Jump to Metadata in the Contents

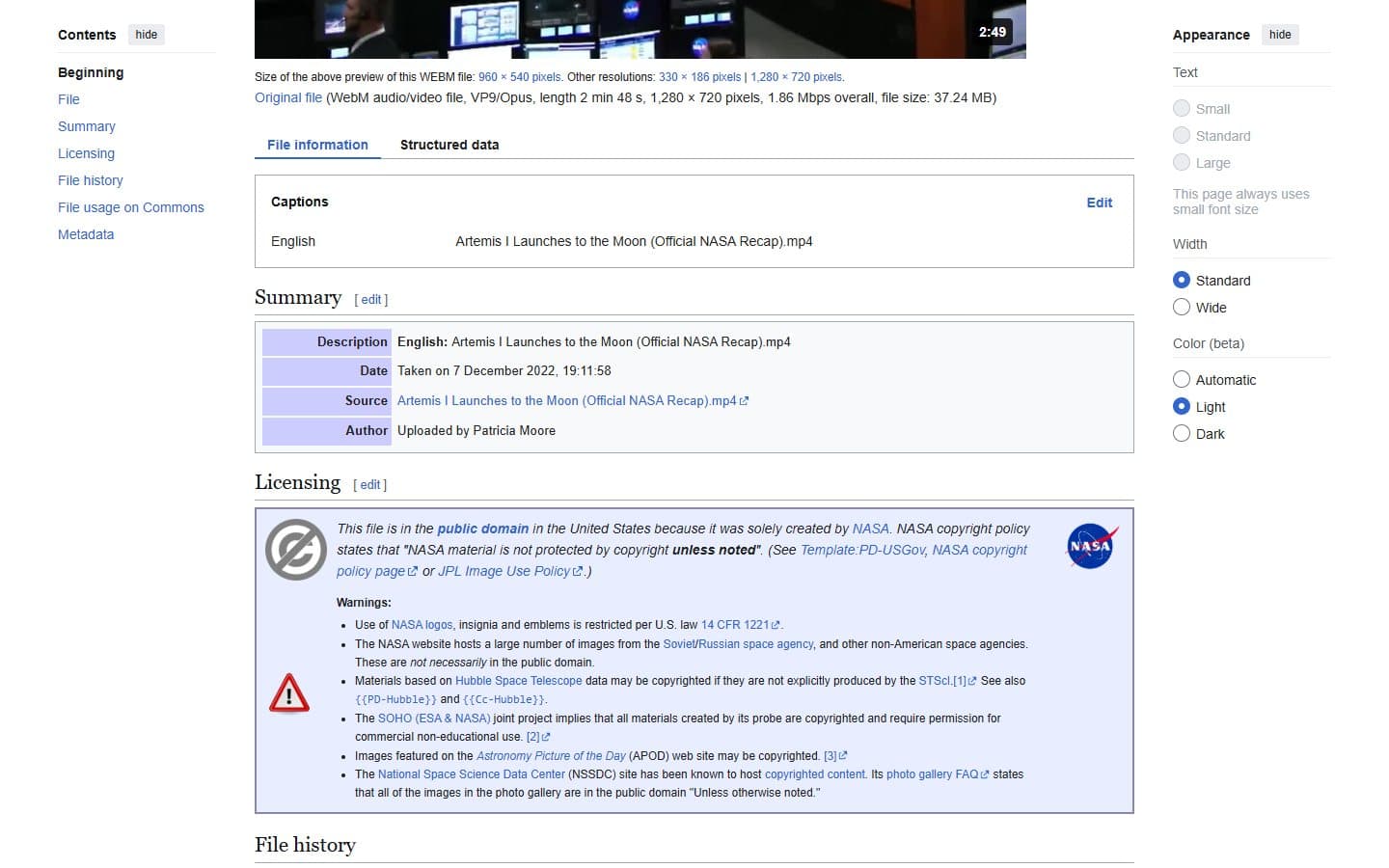tap(86, 234)
